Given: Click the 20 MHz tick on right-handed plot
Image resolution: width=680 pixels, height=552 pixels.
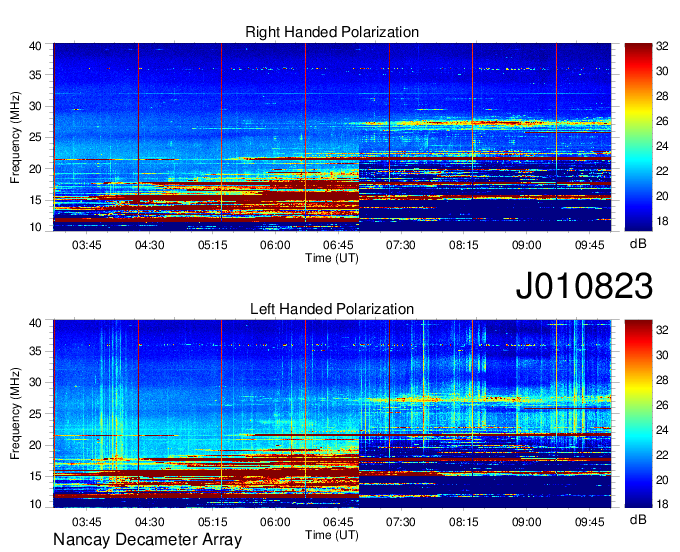Looking at the screenshot, I should click(35, 169).
